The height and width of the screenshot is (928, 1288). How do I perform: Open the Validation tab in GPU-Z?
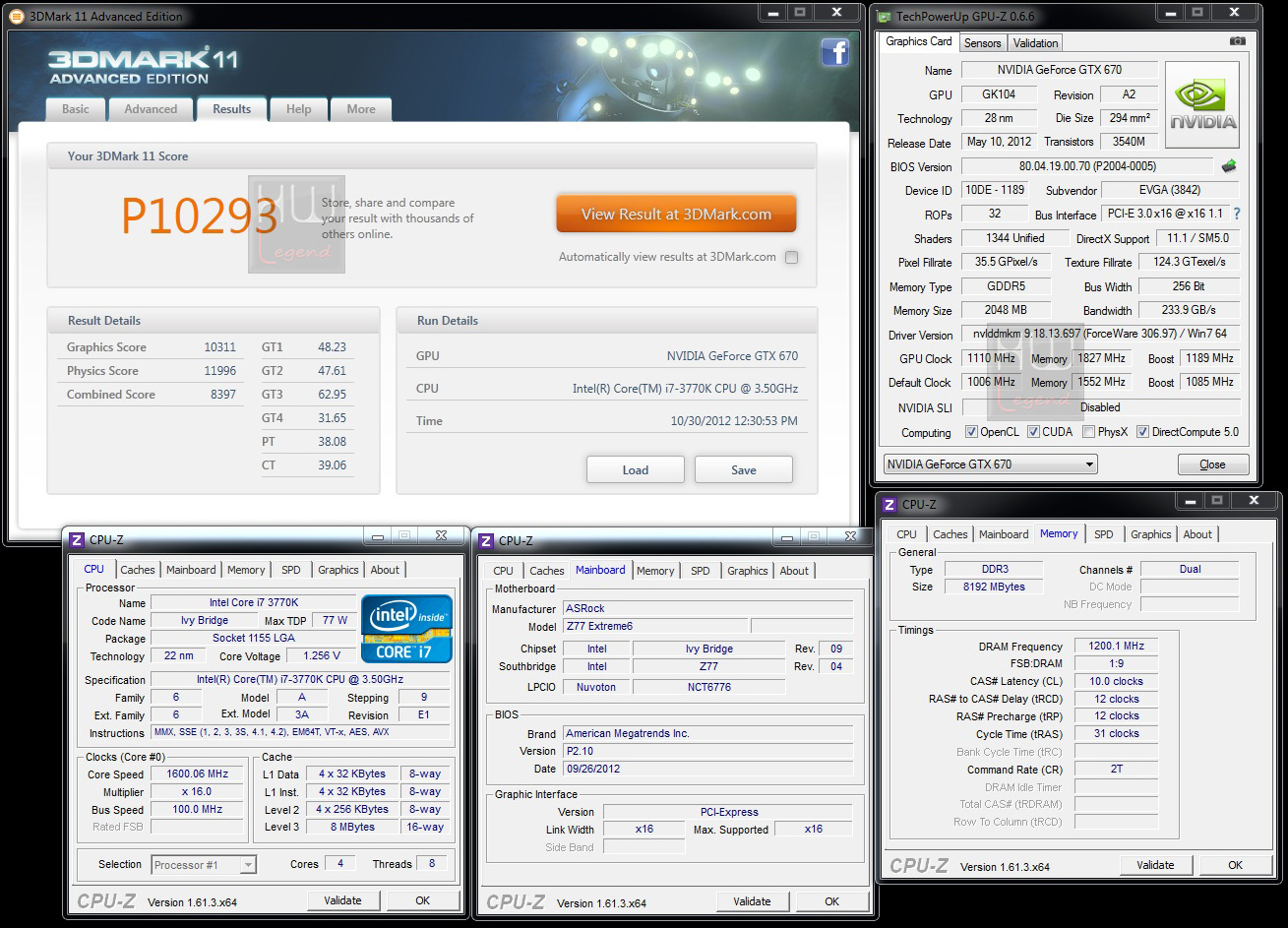coord(1035,43)
